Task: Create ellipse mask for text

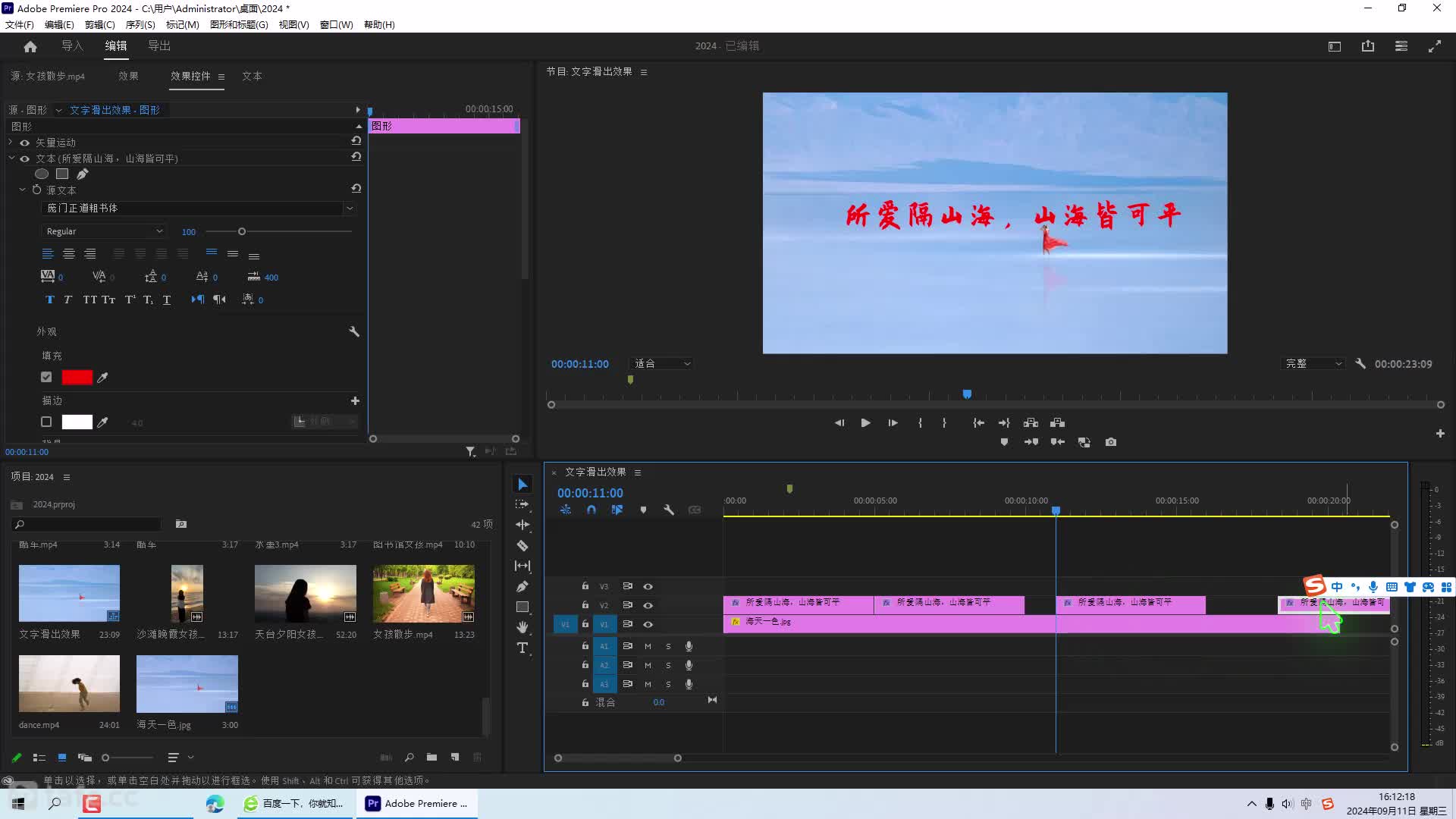Action: [x=42, y=174]
